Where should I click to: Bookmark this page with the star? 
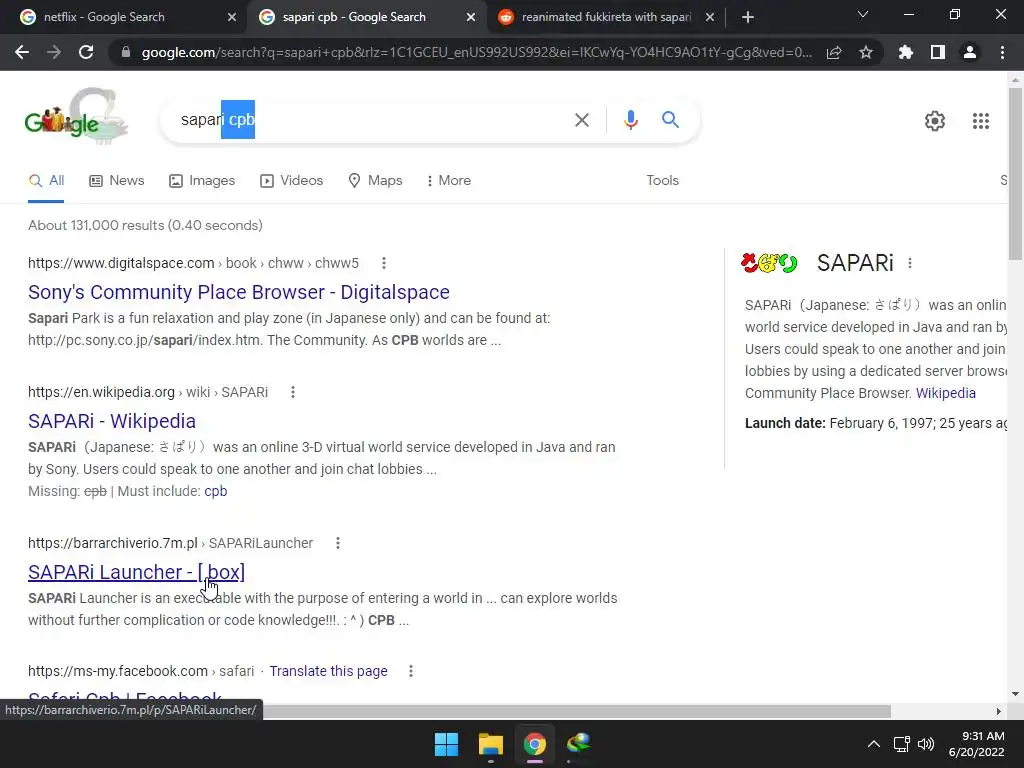(866, 52)
